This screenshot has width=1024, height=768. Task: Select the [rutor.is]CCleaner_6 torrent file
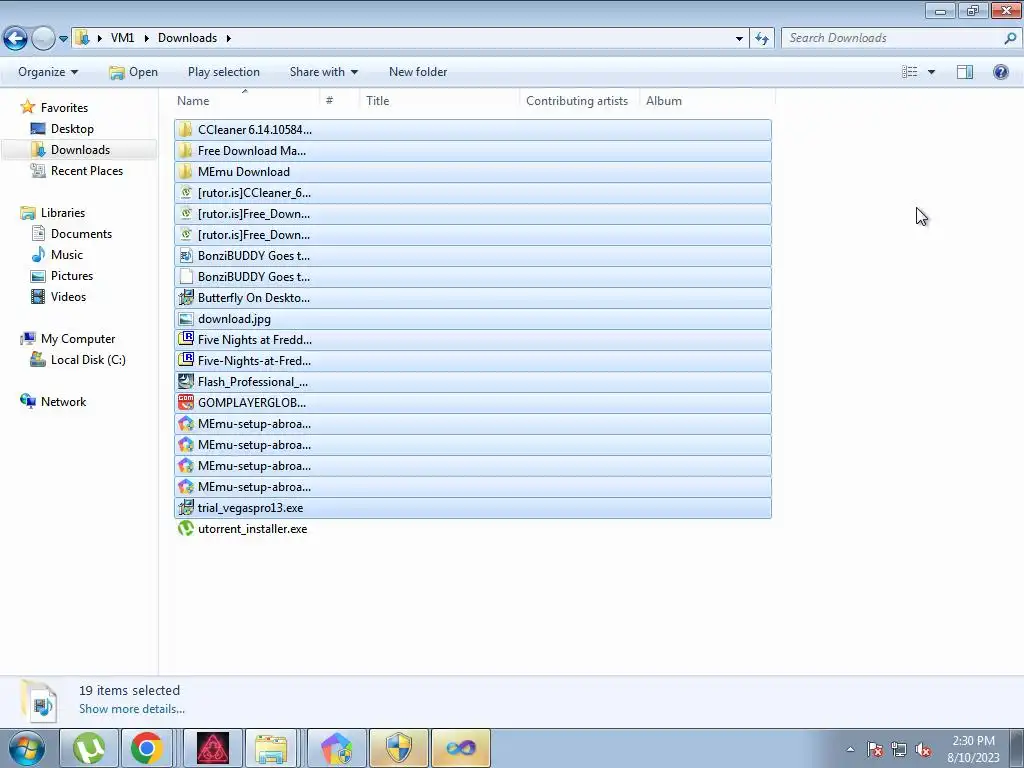[473, 193]
